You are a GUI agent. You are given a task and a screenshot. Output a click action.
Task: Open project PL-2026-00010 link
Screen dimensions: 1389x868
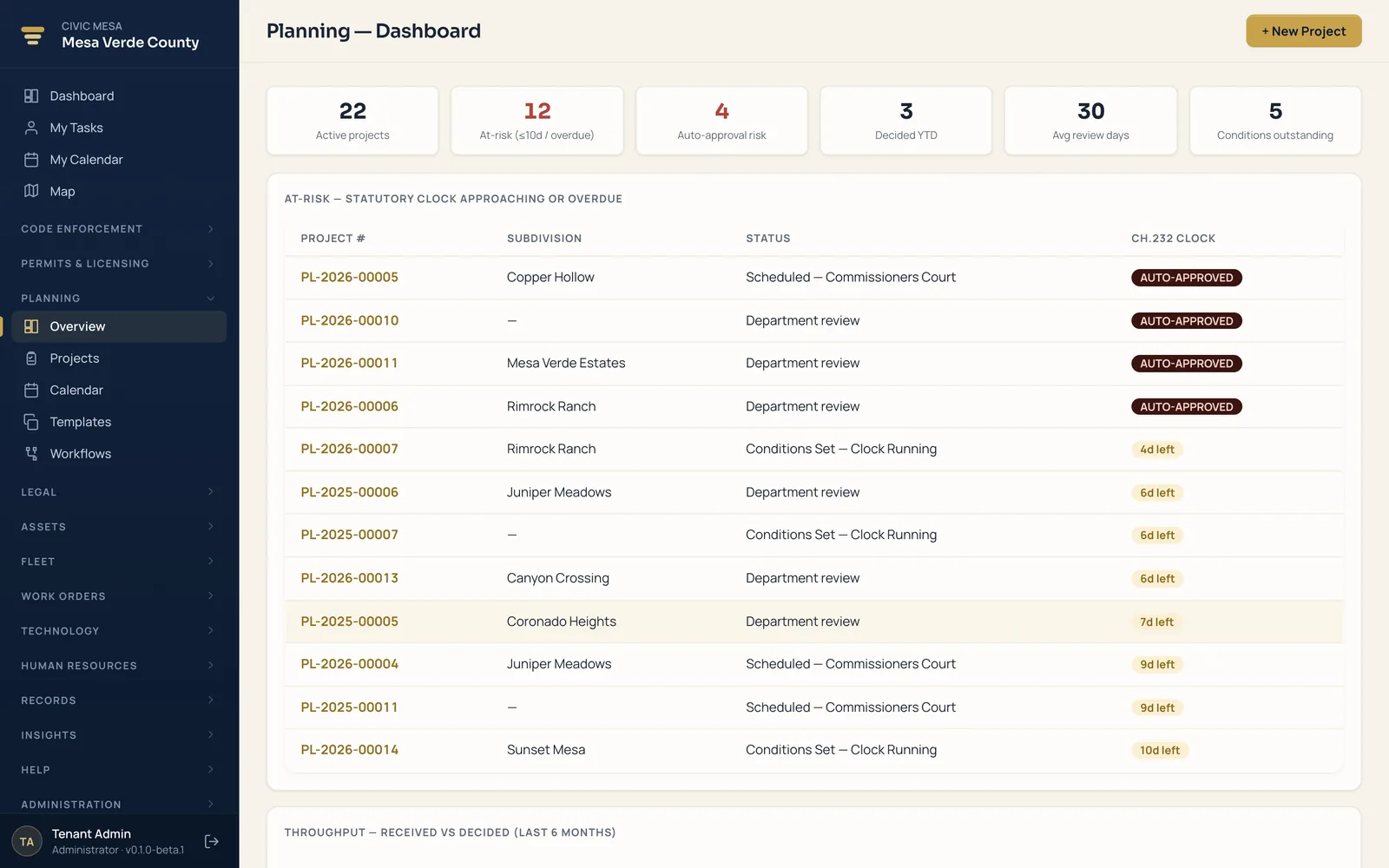[349, 320]
